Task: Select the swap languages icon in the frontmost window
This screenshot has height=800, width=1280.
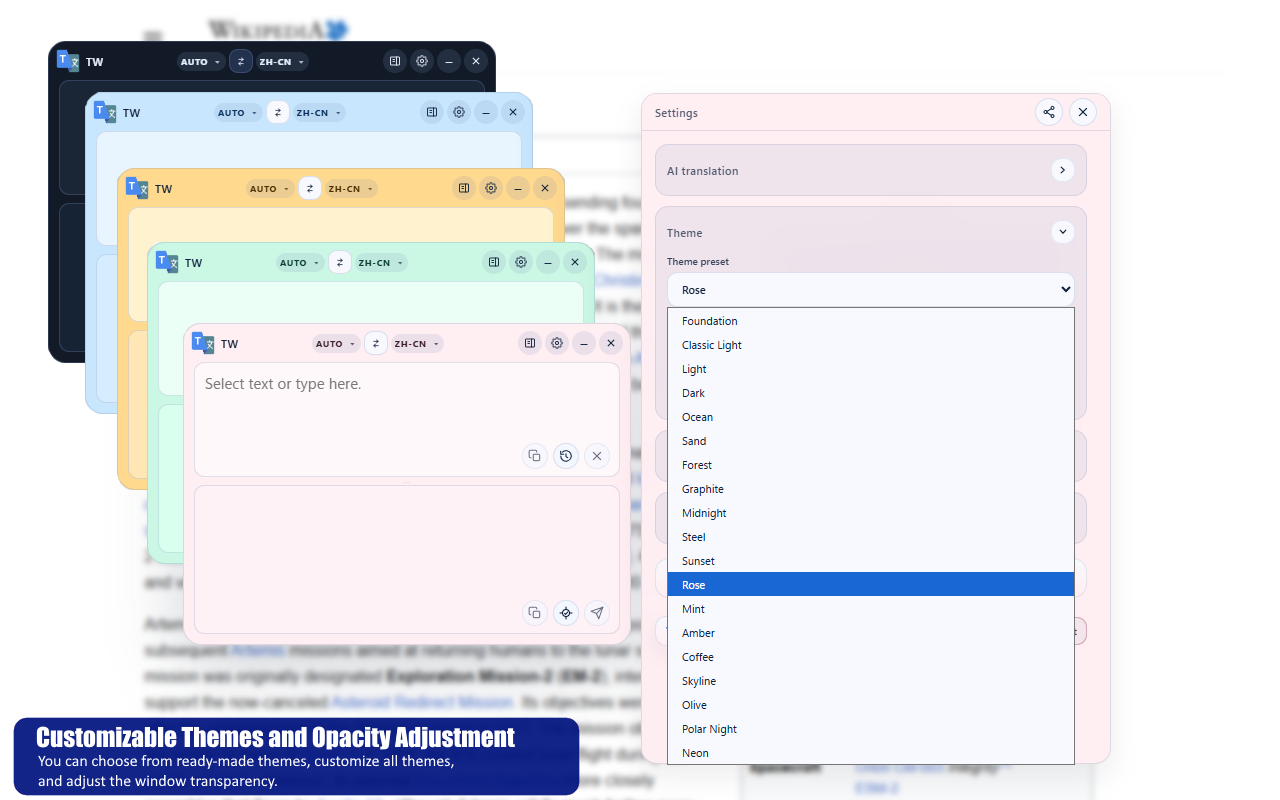Action: [x=375, y=343]
